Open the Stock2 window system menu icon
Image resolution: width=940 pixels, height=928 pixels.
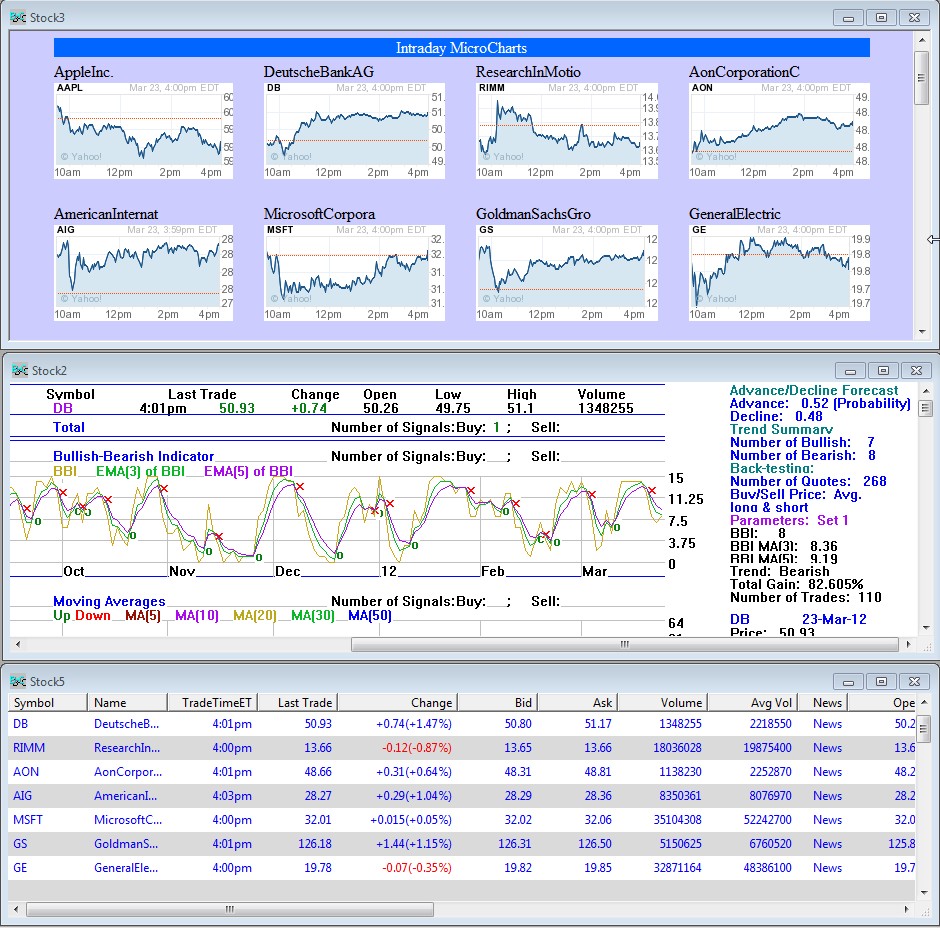19,370
